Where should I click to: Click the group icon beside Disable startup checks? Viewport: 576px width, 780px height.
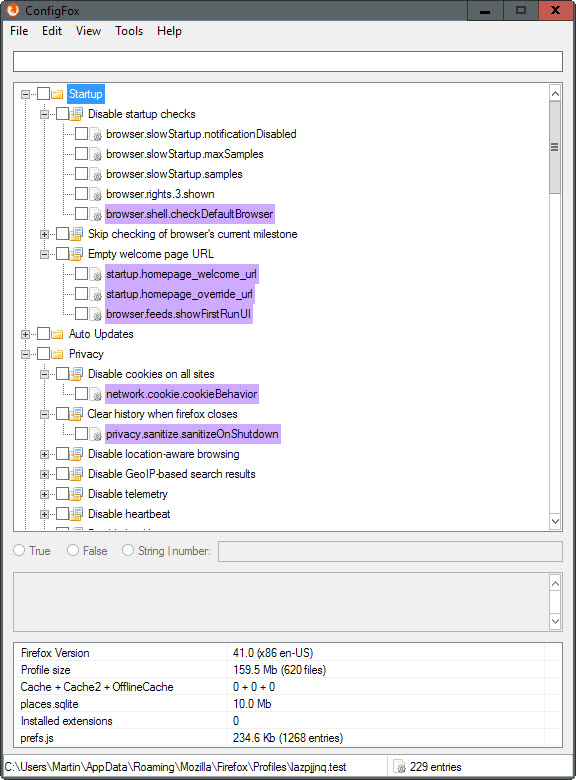[x=76, y=114]
